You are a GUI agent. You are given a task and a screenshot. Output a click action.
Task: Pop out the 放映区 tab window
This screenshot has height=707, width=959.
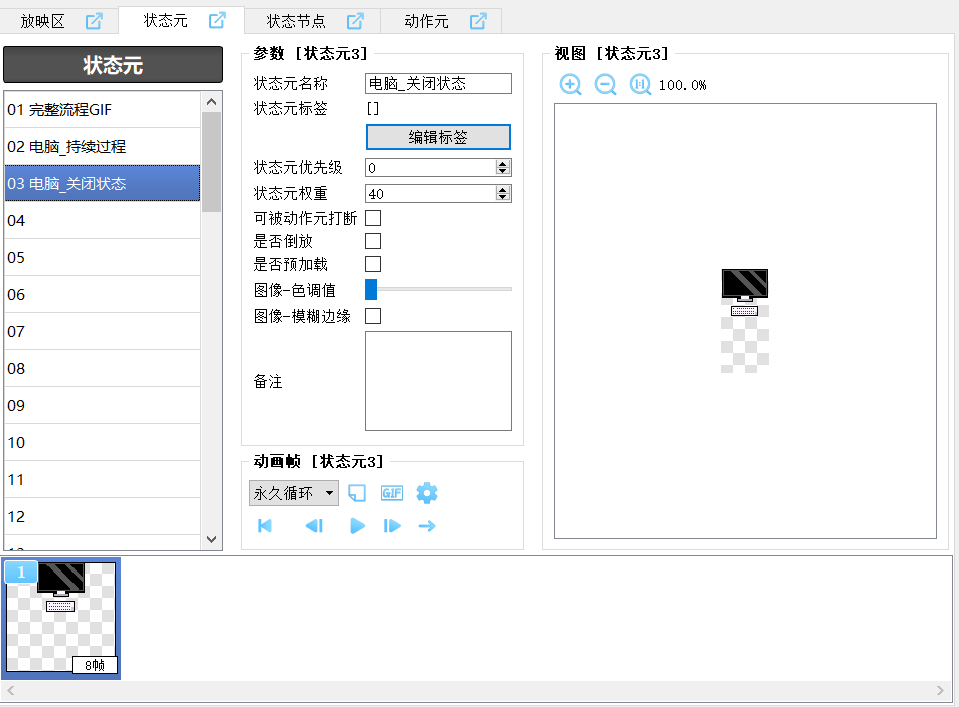point(94,20)
